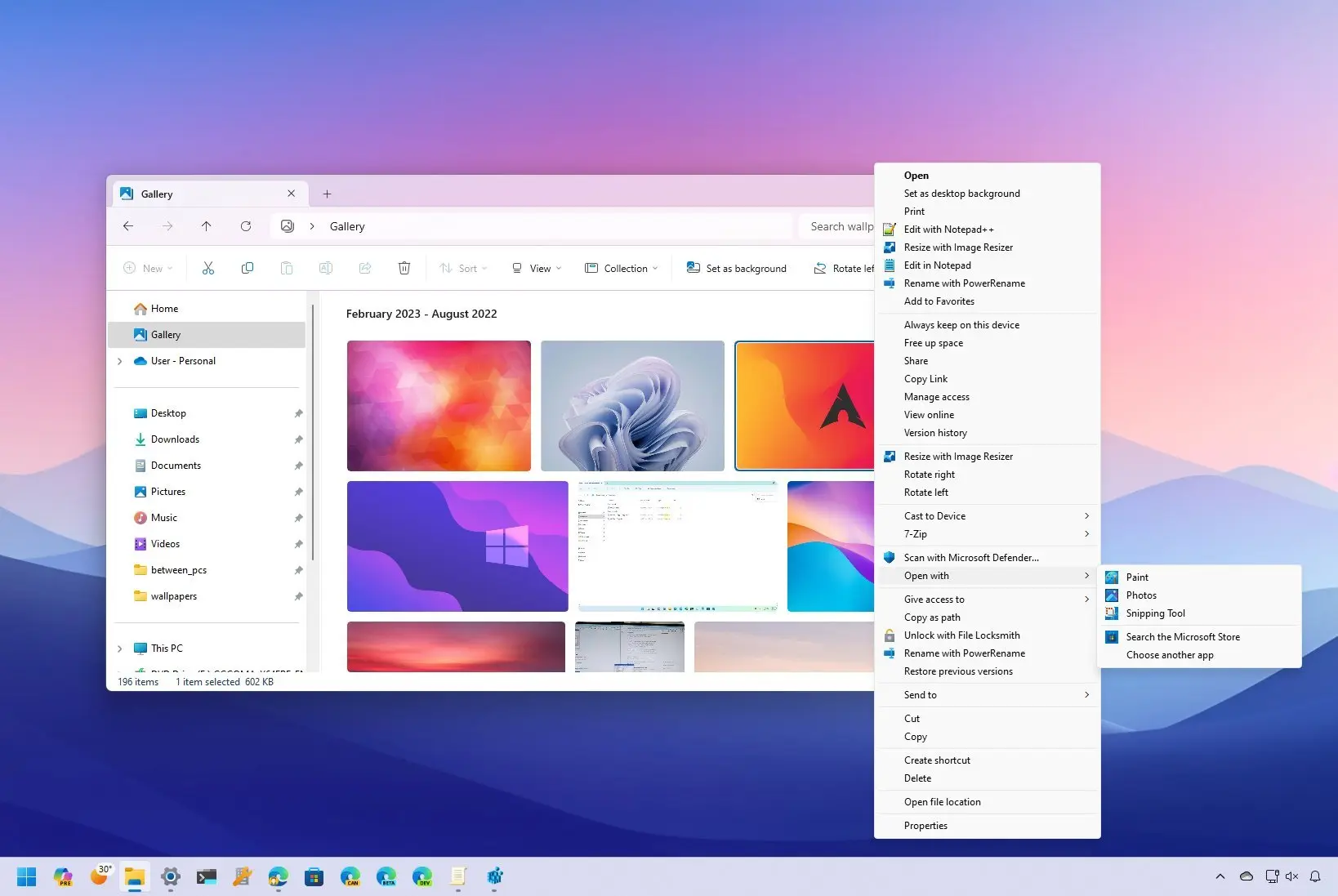Click the Refresh button in navigation bar

click(246, 226)
